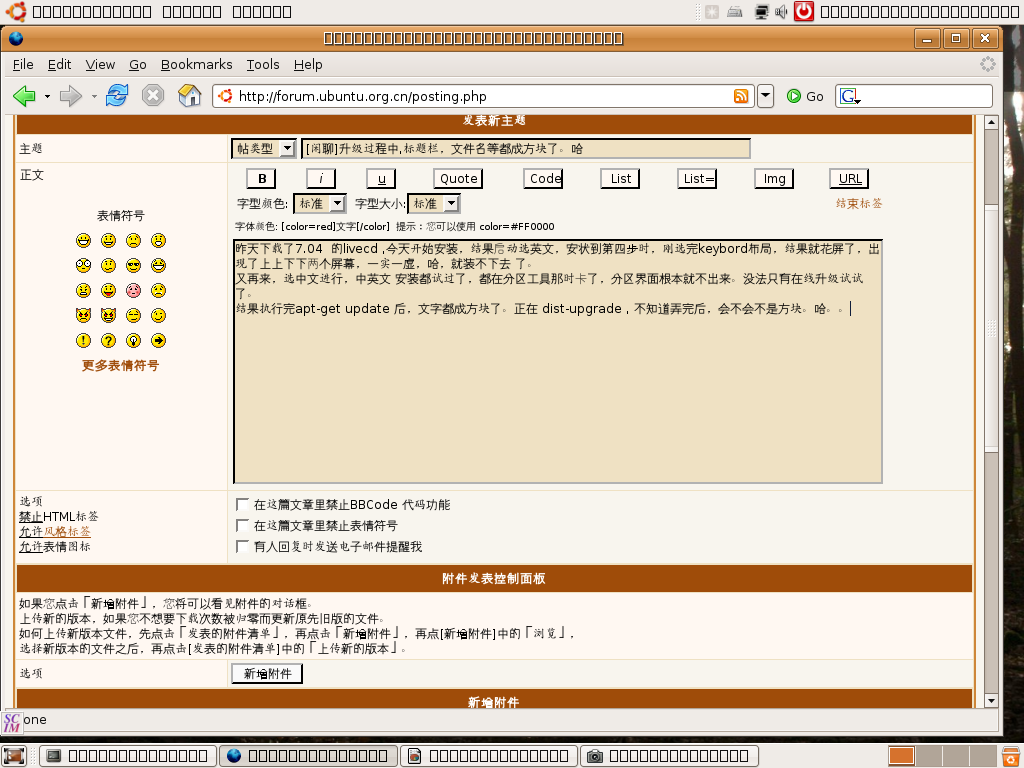Insert the question mark emoticon
The height and width of the screenshot is (768, 1024).
pos(108,340)
